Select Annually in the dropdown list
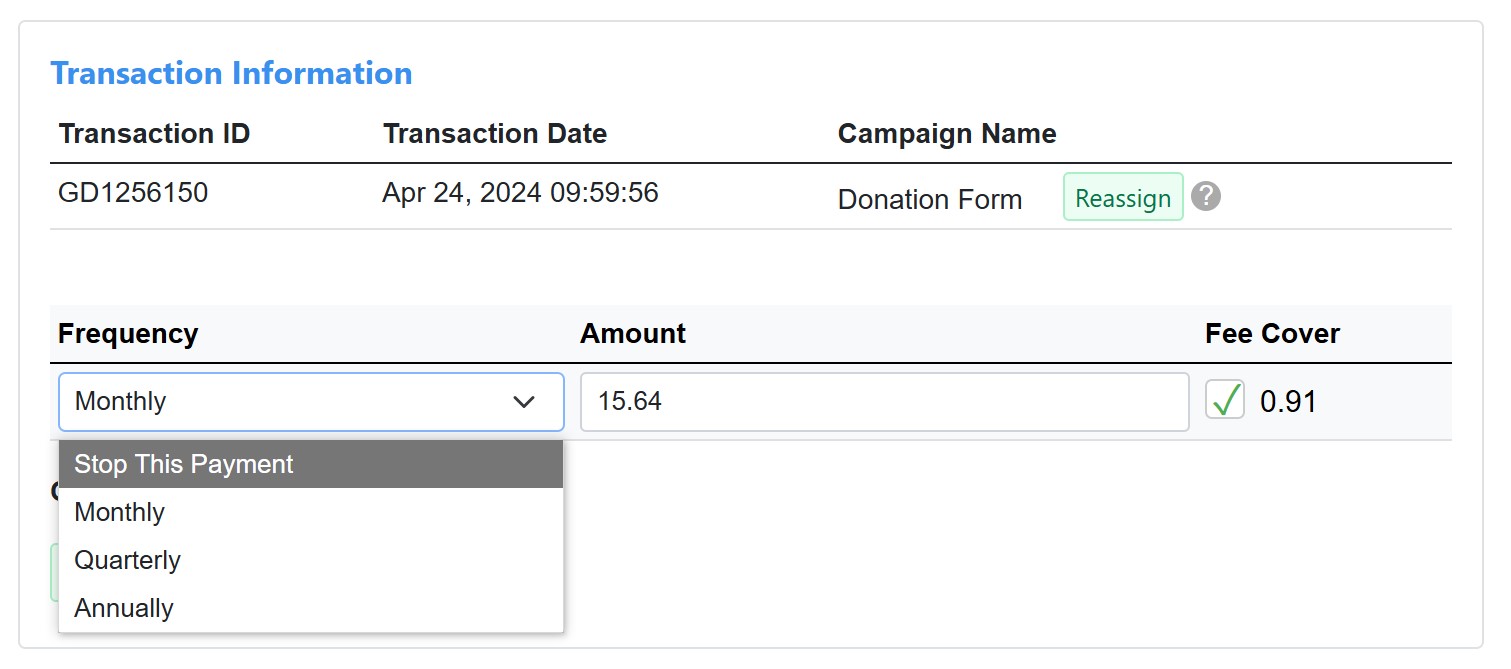The width and height of the screenshot is (1511, 669). pyautogui.click(x=311, y=608)
